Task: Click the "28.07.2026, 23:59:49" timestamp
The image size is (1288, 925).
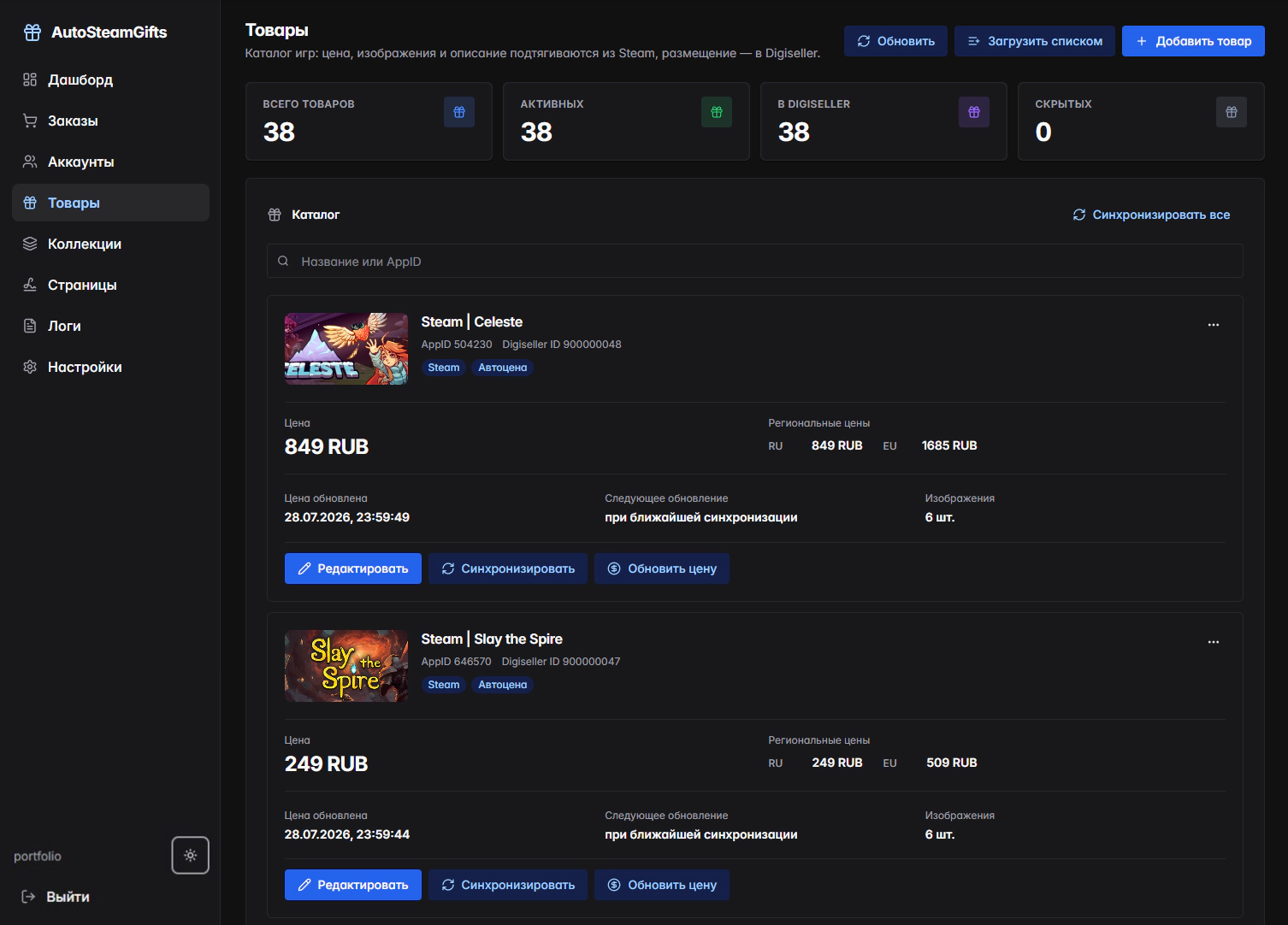Action: (x=347, y=517)
